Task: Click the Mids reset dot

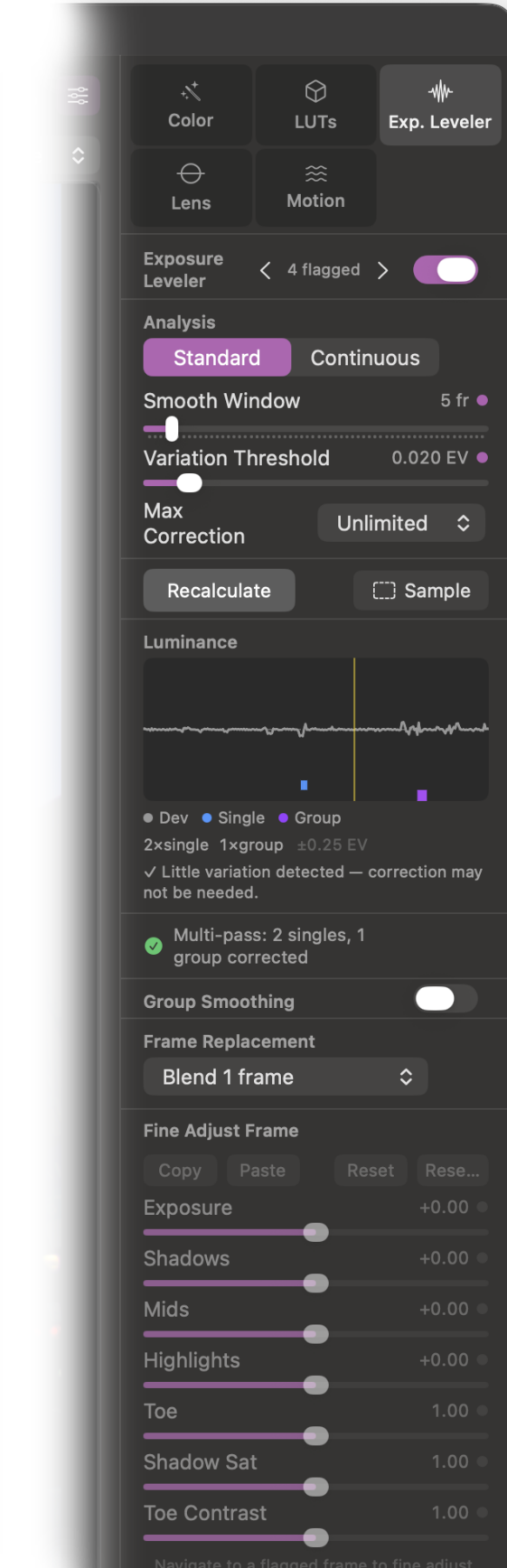Action: pyautogui.click(x=483, y=1309)
